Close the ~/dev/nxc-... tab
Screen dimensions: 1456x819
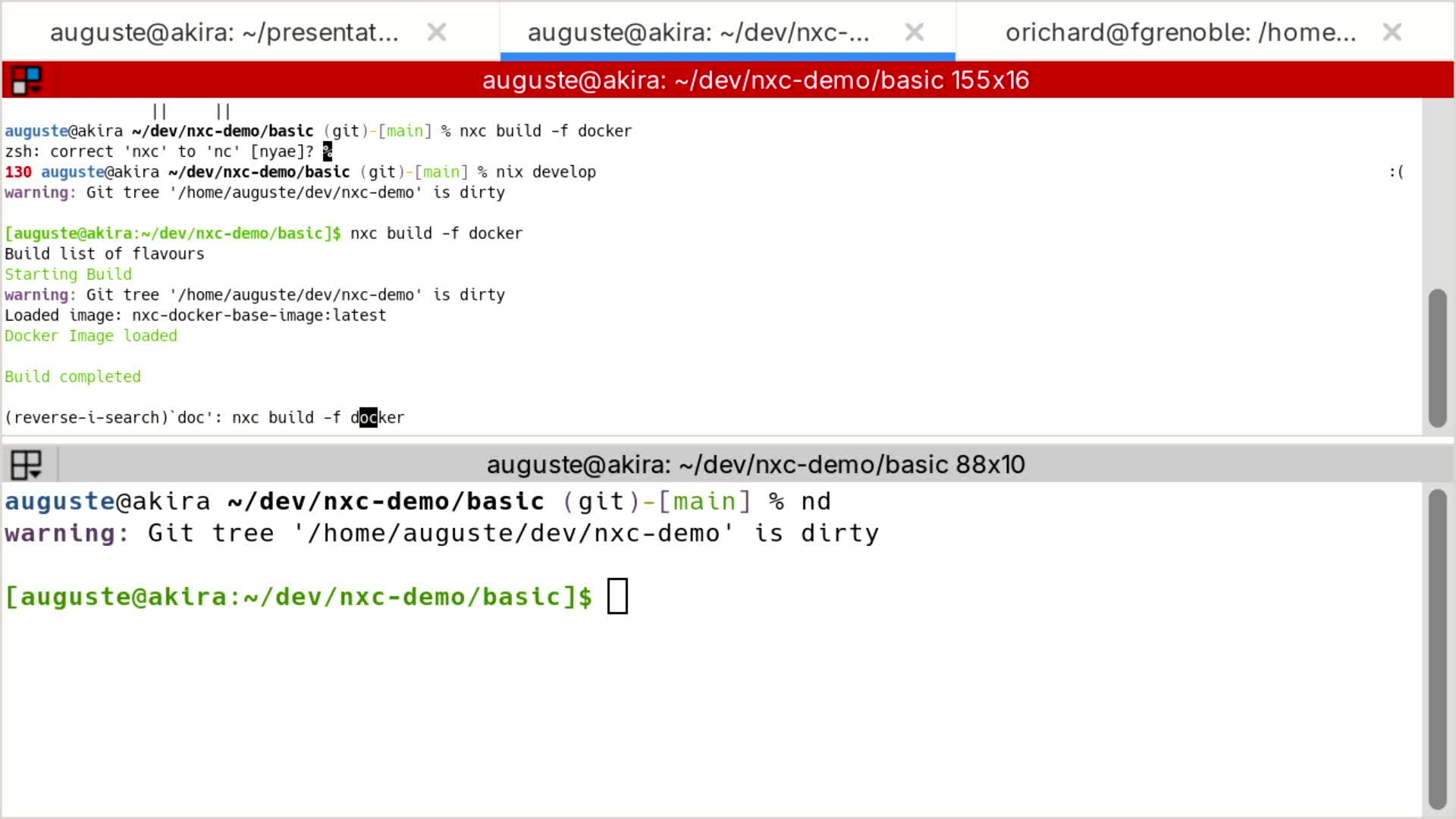(915, 32)
